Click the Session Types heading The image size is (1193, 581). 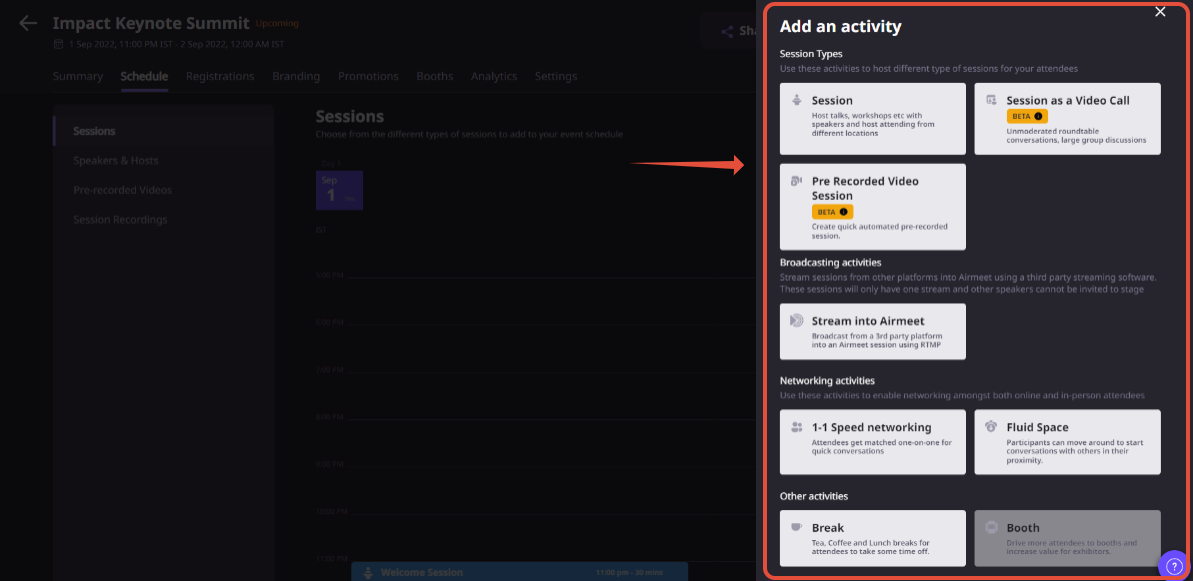(811, 54)
